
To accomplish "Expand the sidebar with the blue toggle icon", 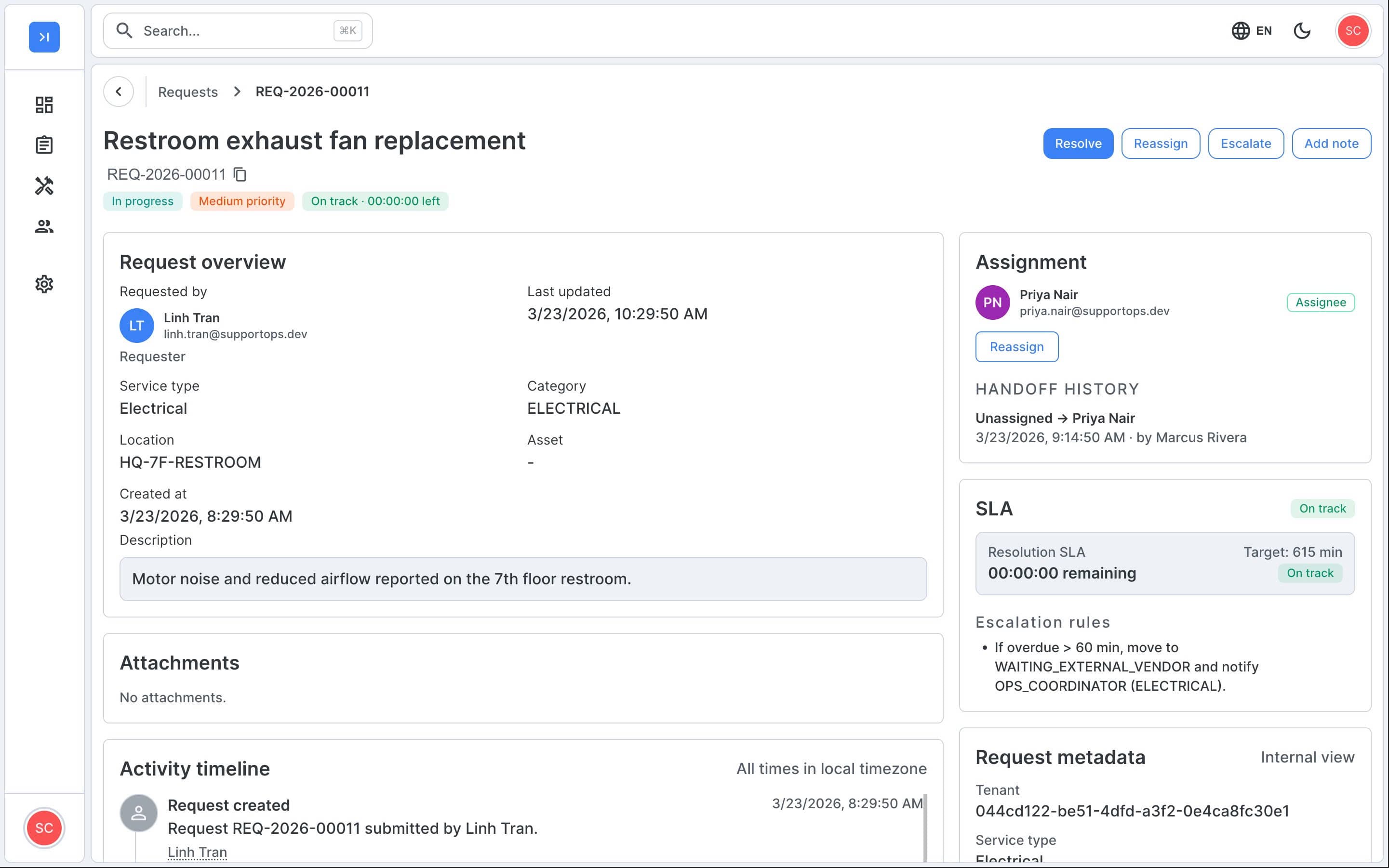I will [x=44, y=37].
